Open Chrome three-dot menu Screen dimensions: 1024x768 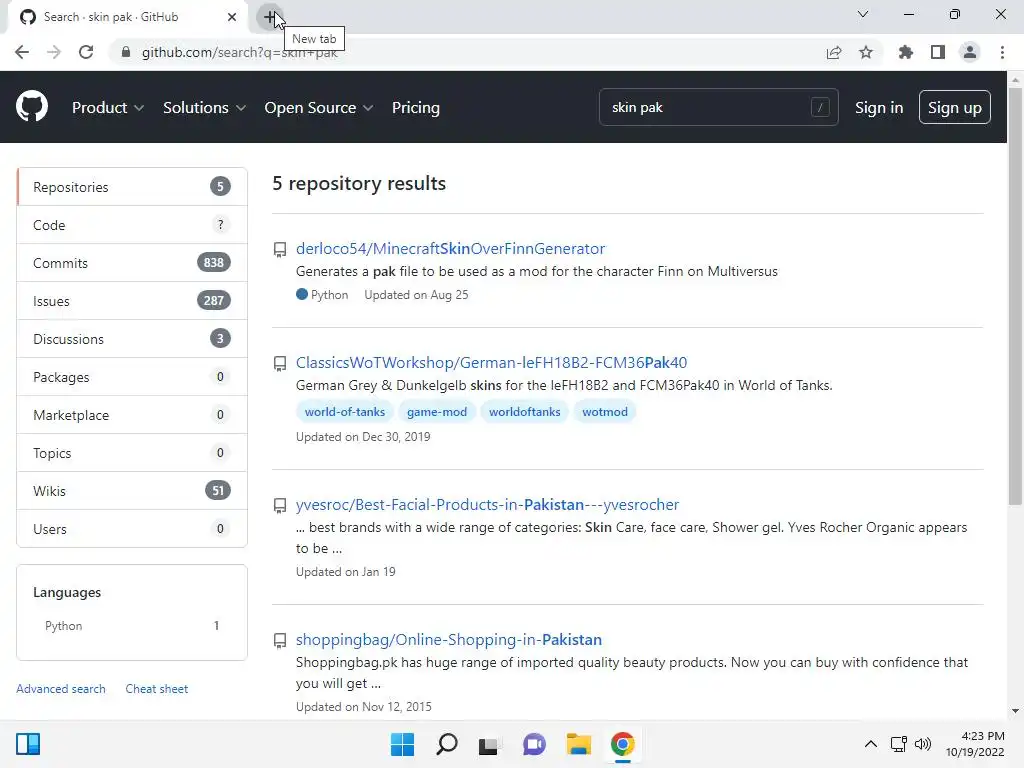click(1002, 52)
